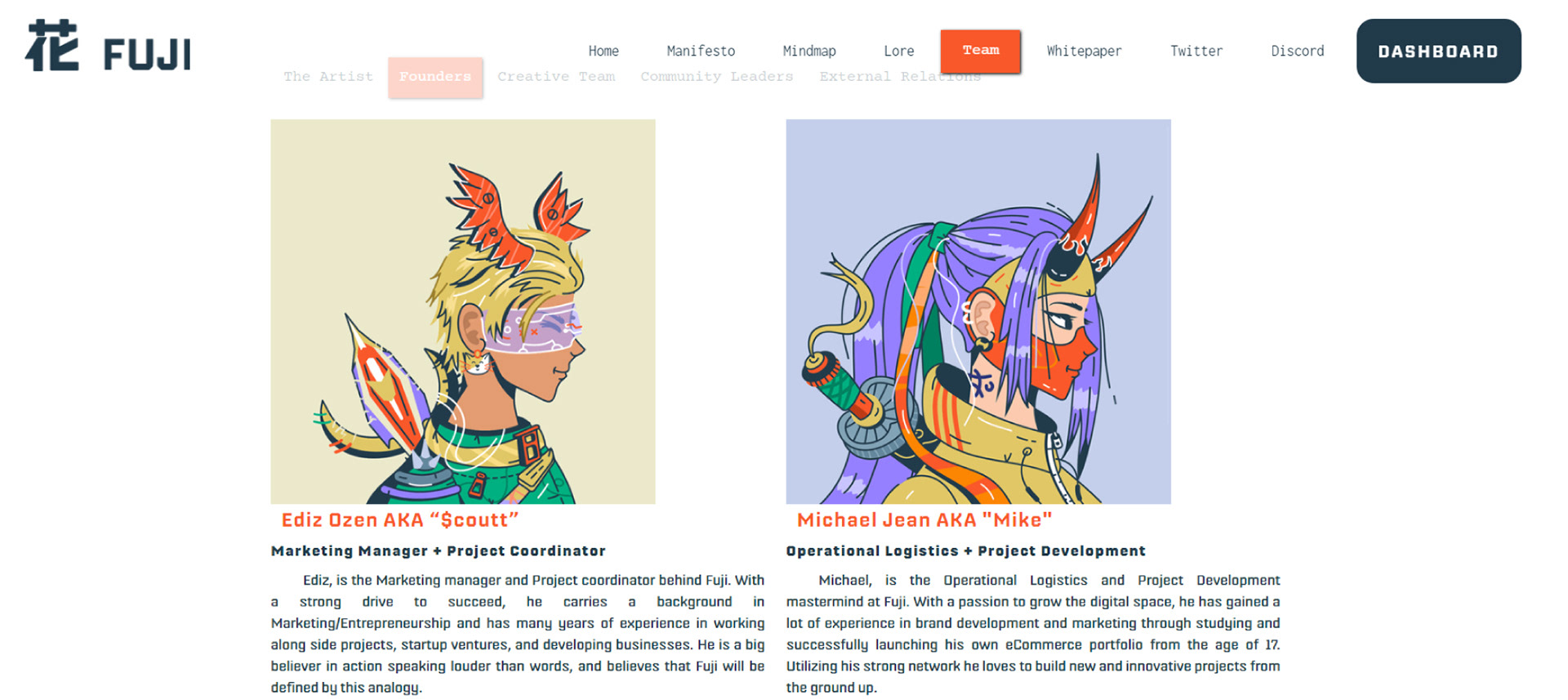Viewport: 1568px width, 700px height.
Task: Click the FUJI wordmark in header
Action: pyautogui.click(x=147, y=55)
